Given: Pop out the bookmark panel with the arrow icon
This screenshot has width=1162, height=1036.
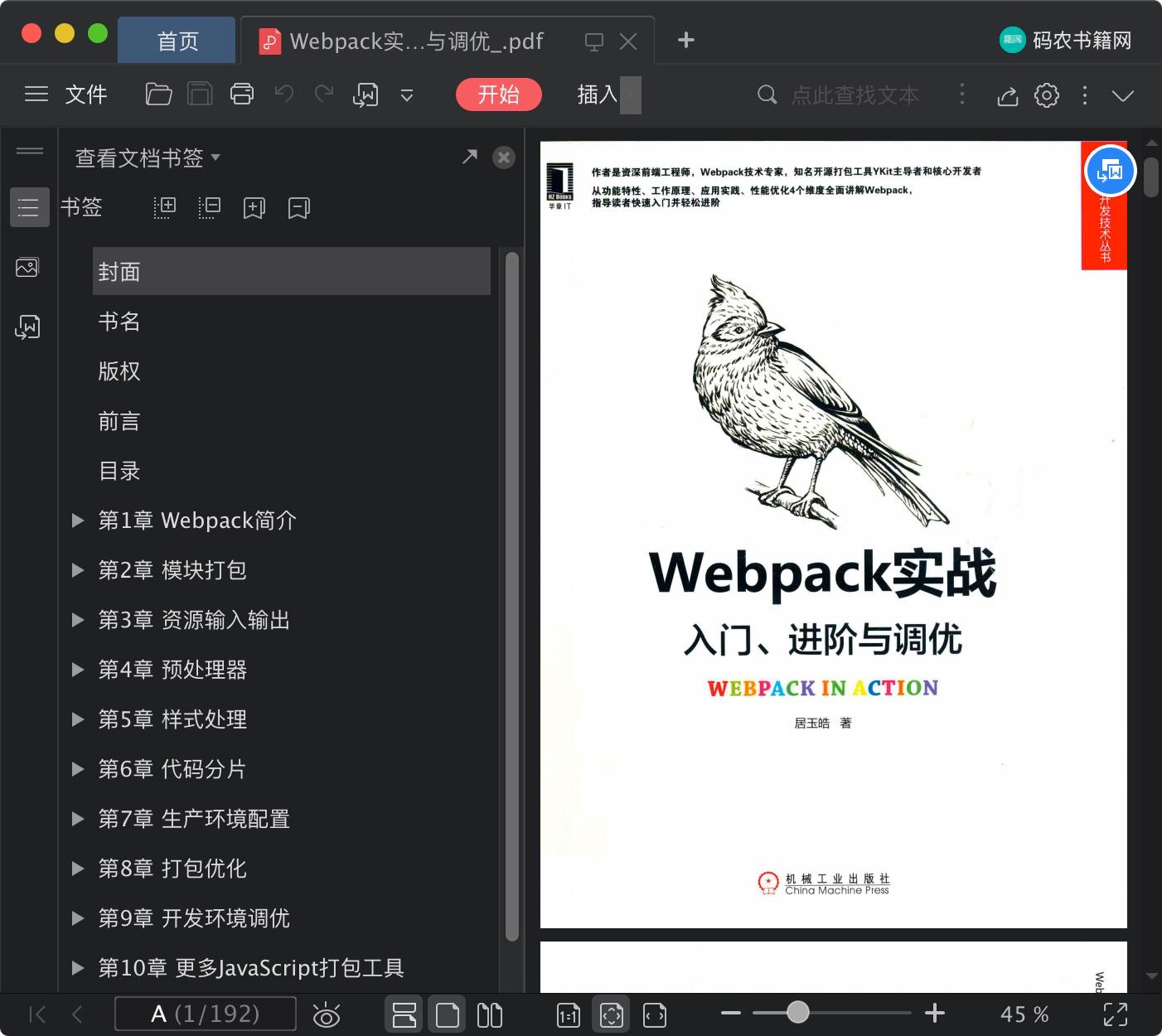Looking at the screenshot, I should coord(470,156).
